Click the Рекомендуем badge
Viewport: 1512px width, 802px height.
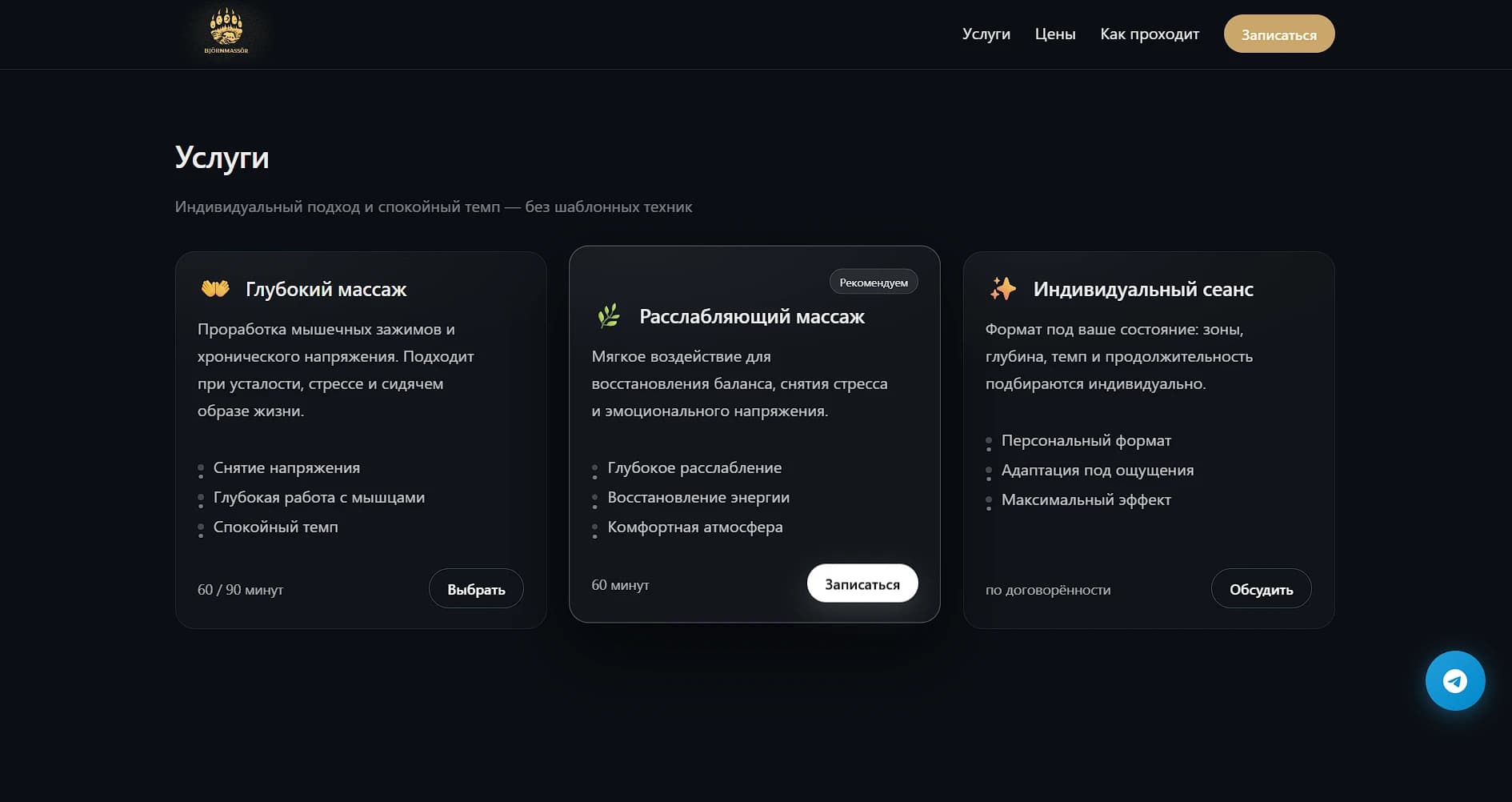(873, 283)
